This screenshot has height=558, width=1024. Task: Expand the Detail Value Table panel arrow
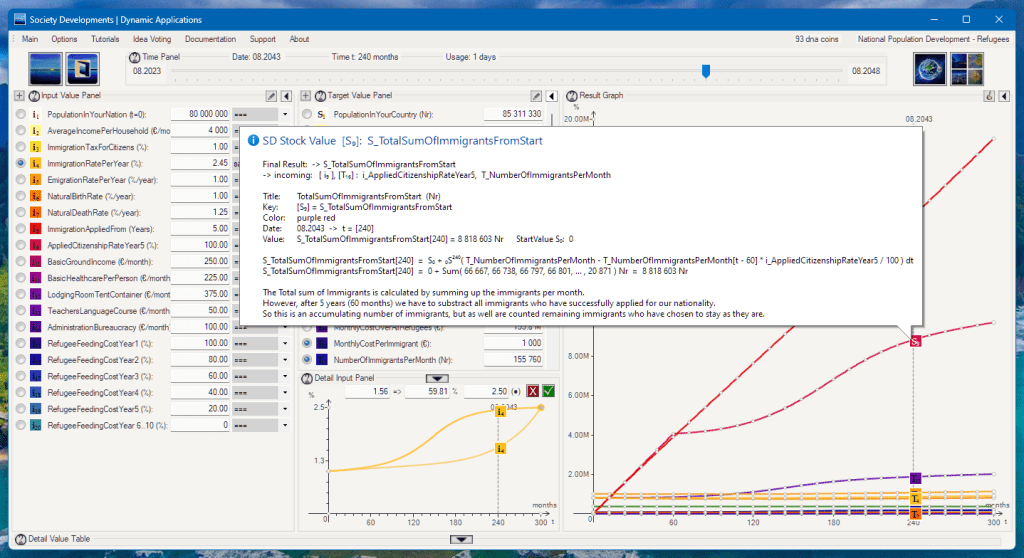tap(461, 539)
